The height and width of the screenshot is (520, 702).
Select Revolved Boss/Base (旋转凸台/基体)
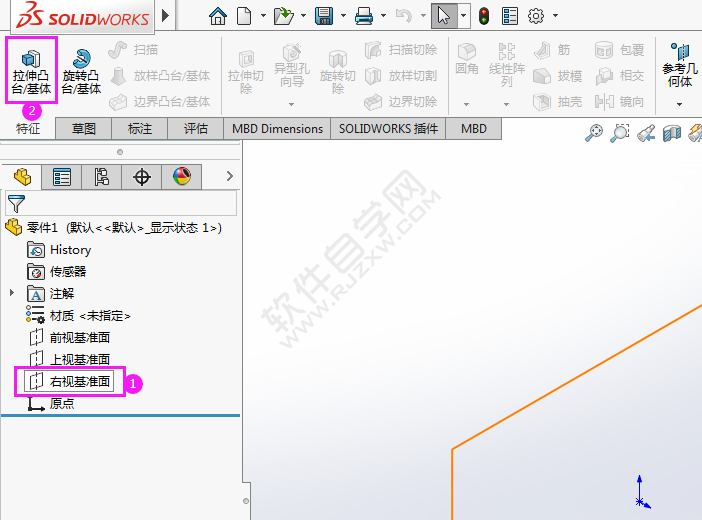(x=81, y=72)
